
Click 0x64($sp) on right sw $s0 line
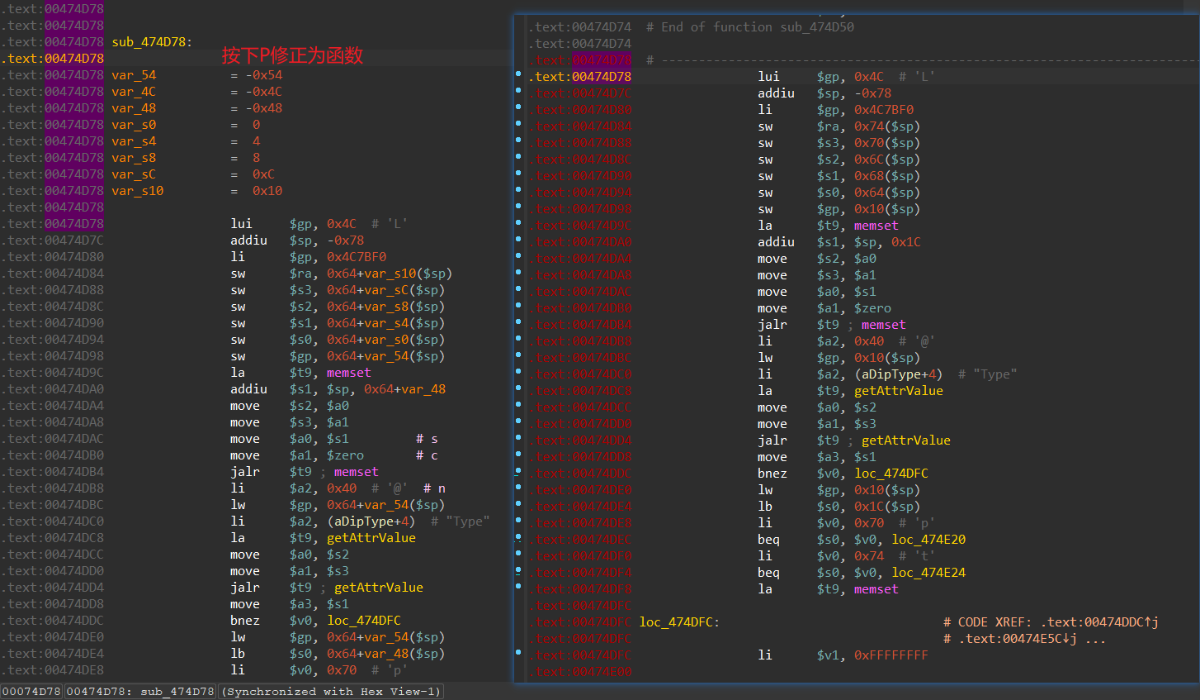[887, 192]
